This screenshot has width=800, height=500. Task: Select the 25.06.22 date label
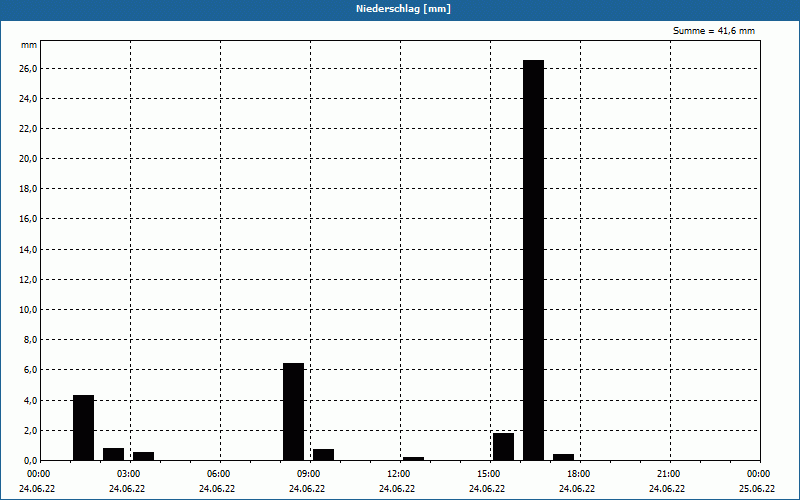tap(757, 489)
